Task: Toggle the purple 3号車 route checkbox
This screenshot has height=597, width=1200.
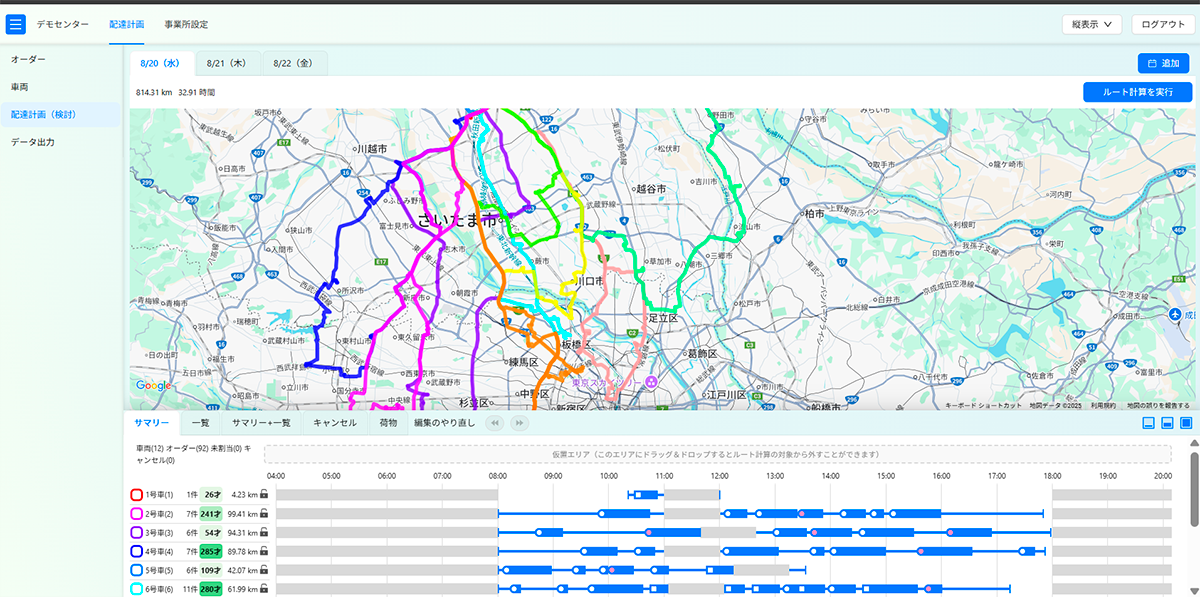Action: (137, 533)
